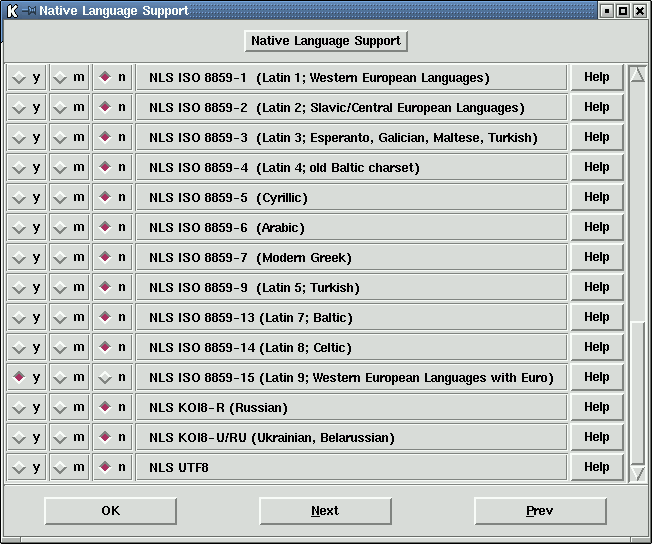Select n for NLS ISO 8859-15
652x544 pixels.
pos(112,377)
